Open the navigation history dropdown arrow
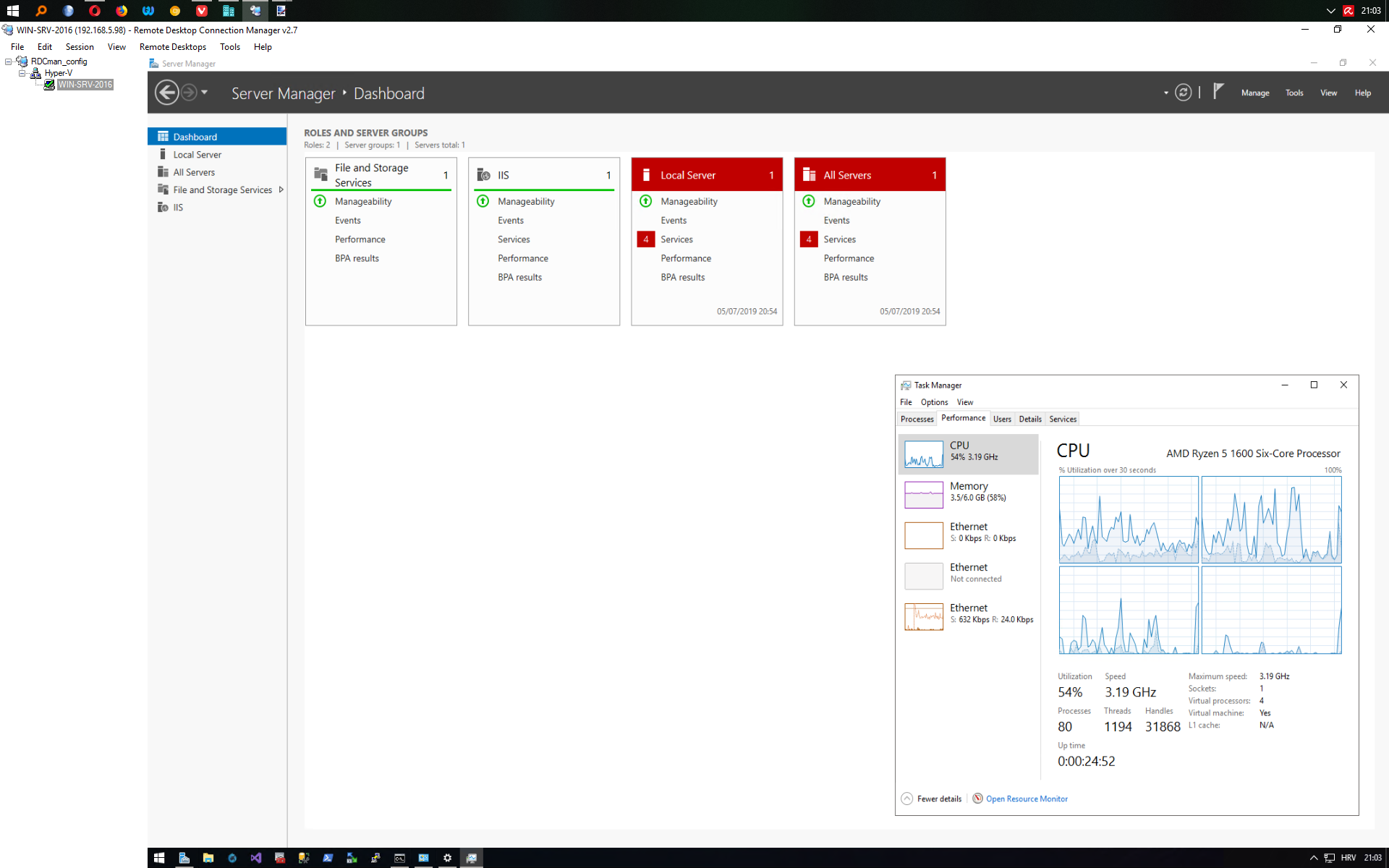The width and height of the screenshot is (1389, 868). (205, 93)
